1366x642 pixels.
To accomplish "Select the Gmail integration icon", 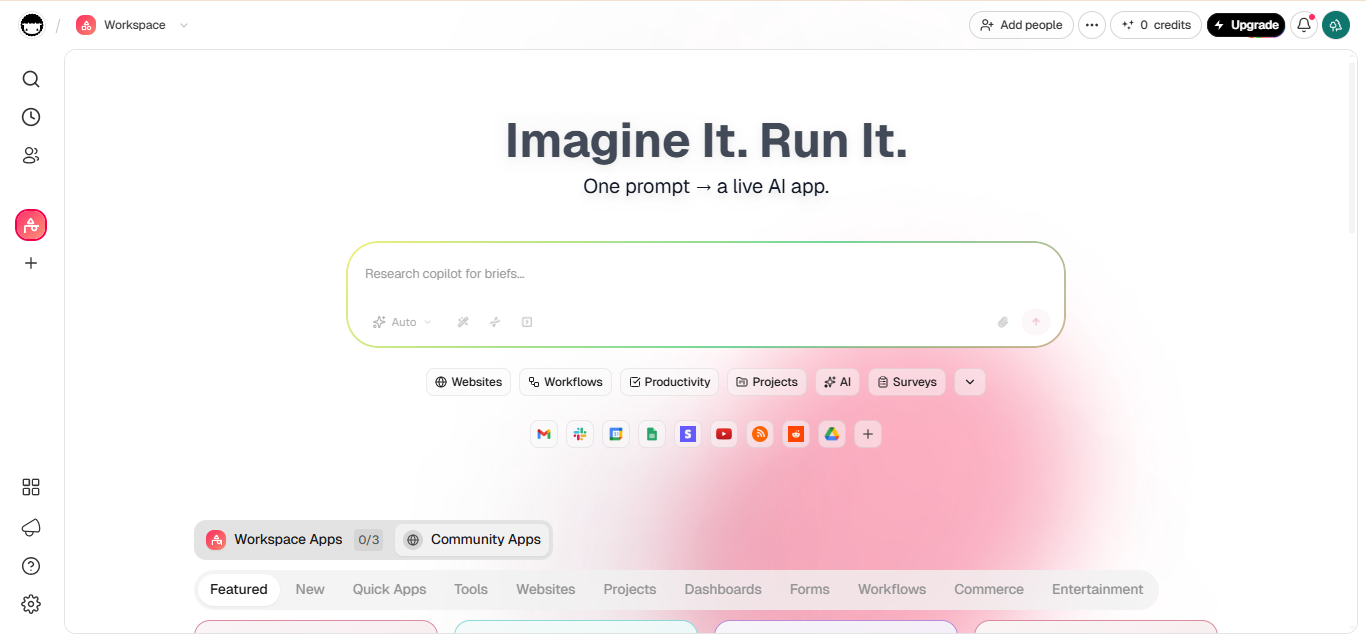I will coord(544,434).
